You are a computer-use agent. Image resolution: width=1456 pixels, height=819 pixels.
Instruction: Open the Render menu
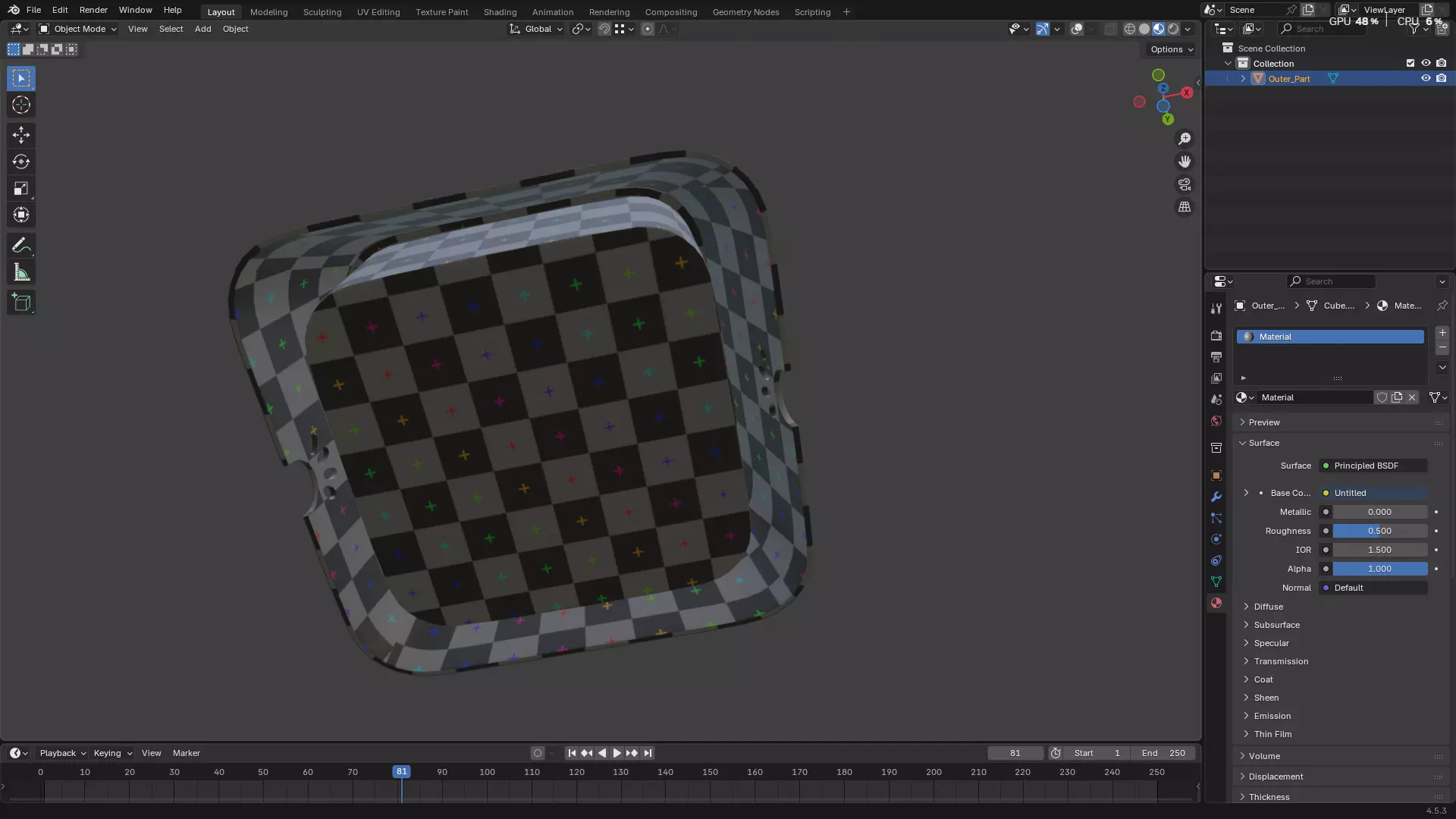click(x=93, y=10)
